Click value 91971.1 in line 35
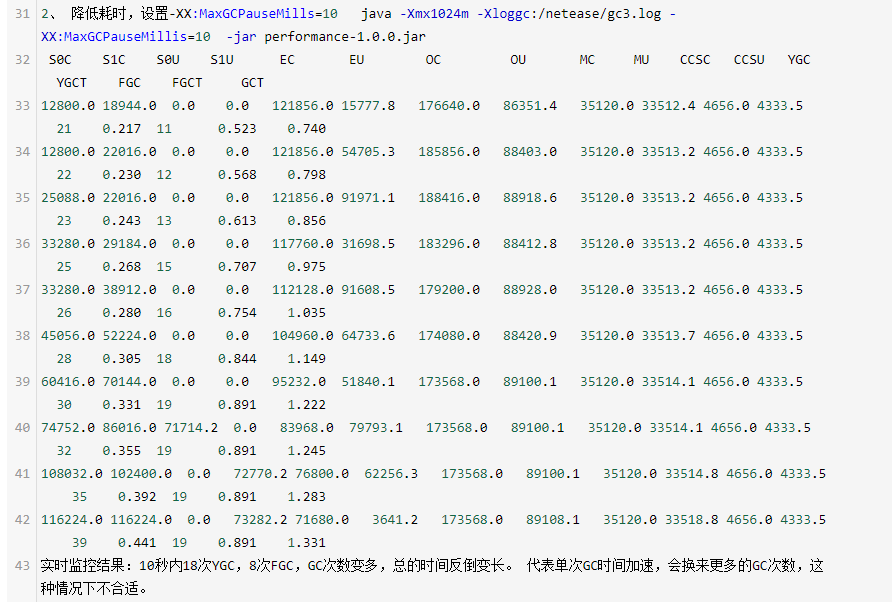This screenshot has width=892, height=602. click(368, 198)
